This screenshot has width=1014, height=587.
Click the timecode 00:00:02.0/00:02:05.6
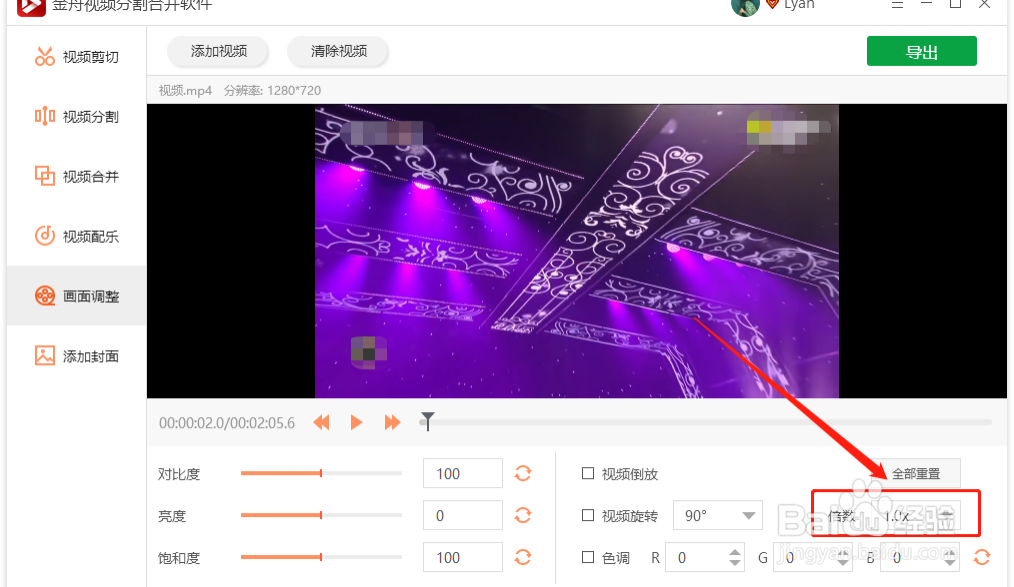[227, 423]
